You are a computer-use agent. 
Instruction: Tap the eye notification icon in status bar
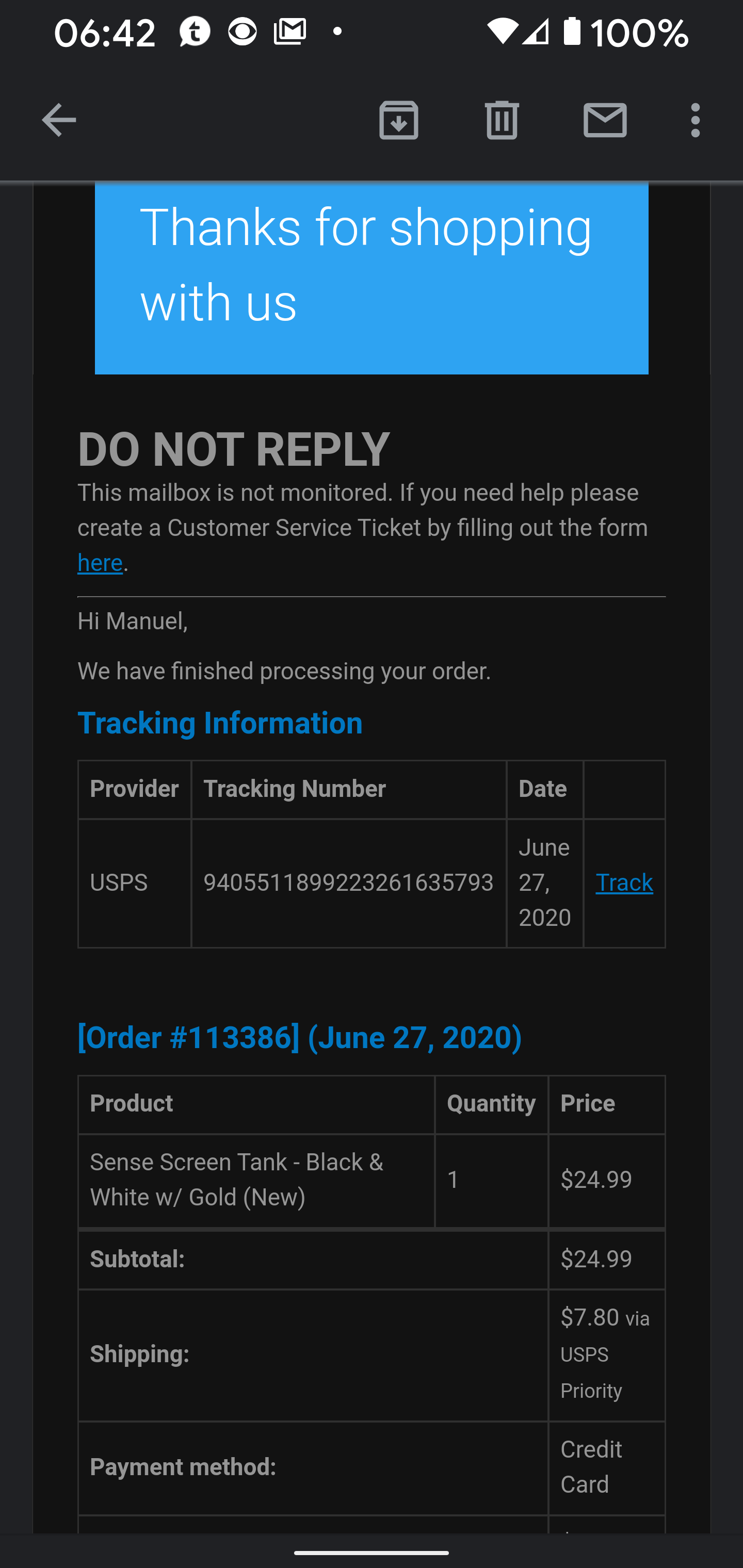(243, 31)
